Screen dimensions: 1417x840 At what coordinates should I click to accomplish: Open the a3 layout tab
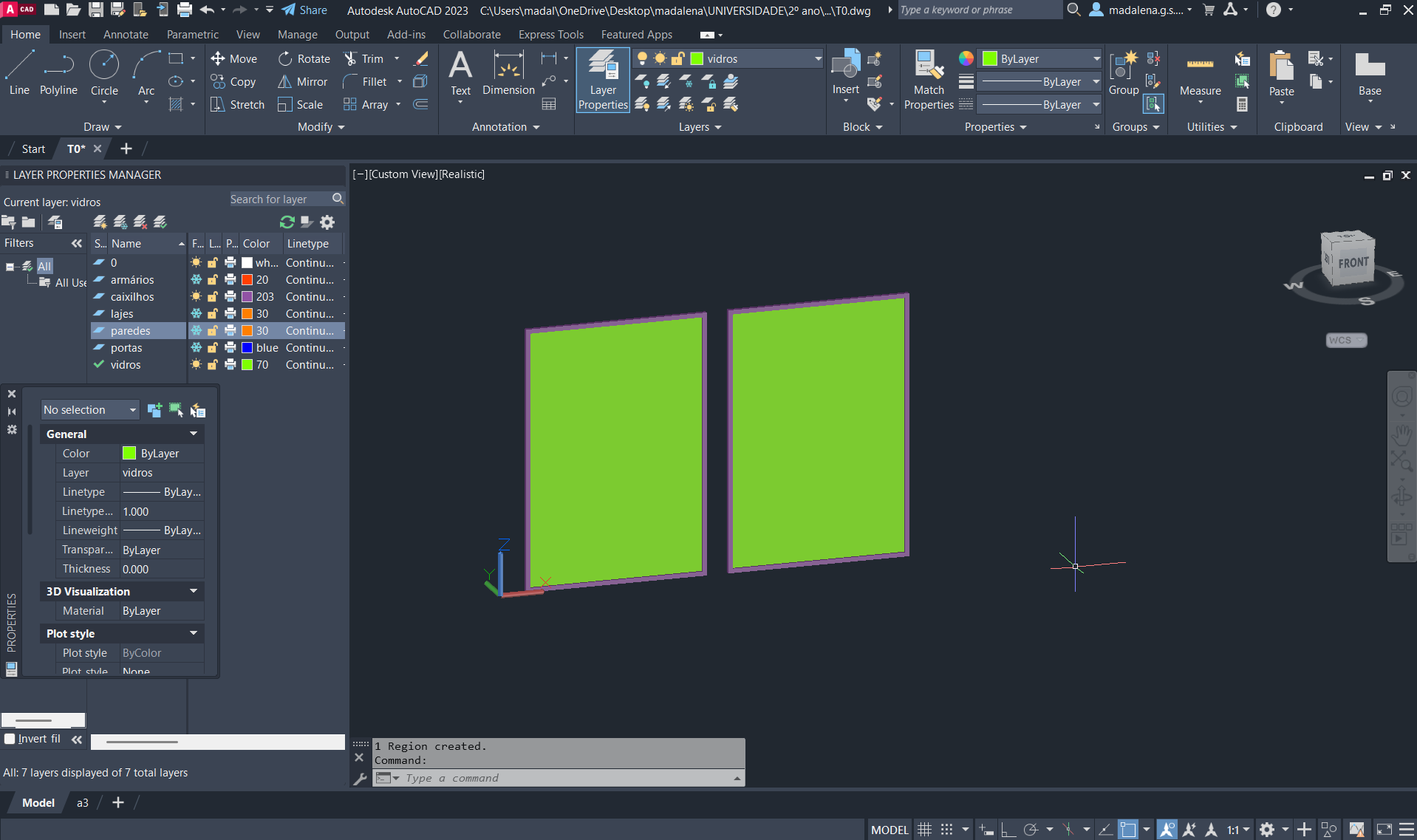pyautogui.click(x=83, y=803)
